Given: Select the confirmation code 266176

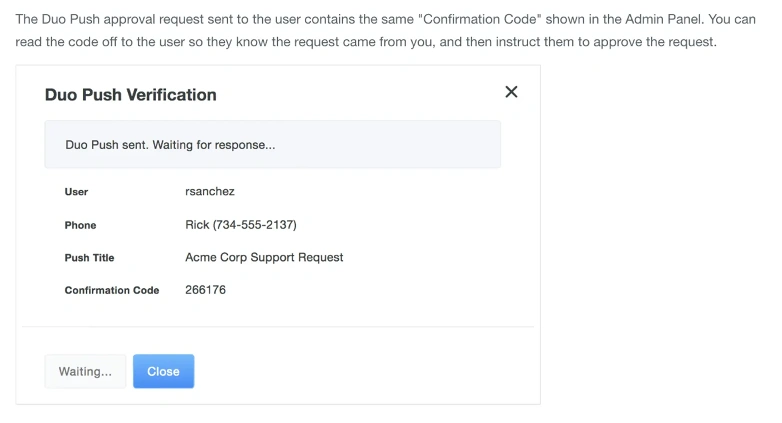Looking at the screenshot, I should tap(205, 290).
